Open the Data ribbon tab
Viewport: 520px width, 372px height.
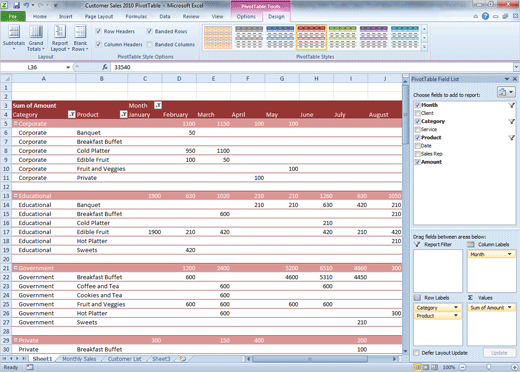165,16
